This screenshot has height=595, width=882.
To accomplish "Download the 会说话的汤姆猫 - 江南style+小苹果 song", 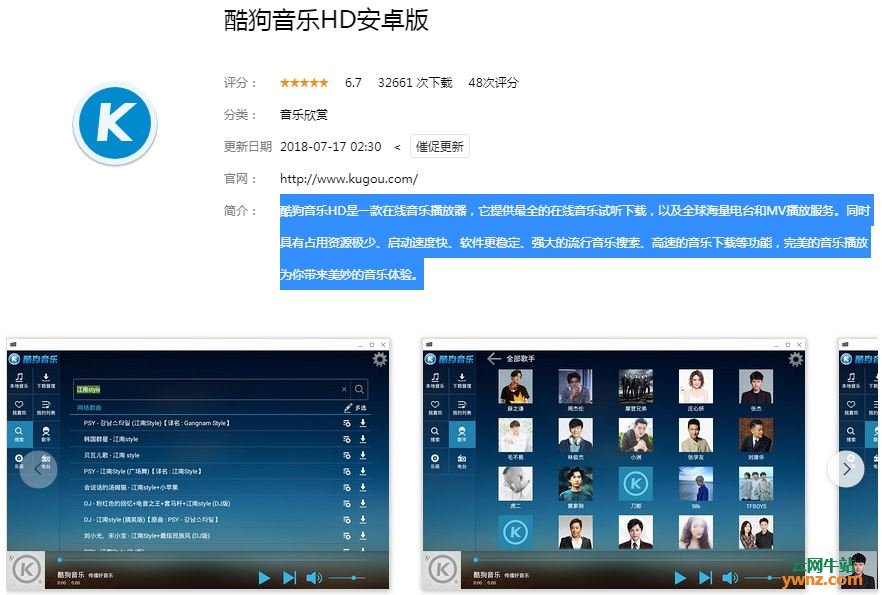I will click(363, 488).
